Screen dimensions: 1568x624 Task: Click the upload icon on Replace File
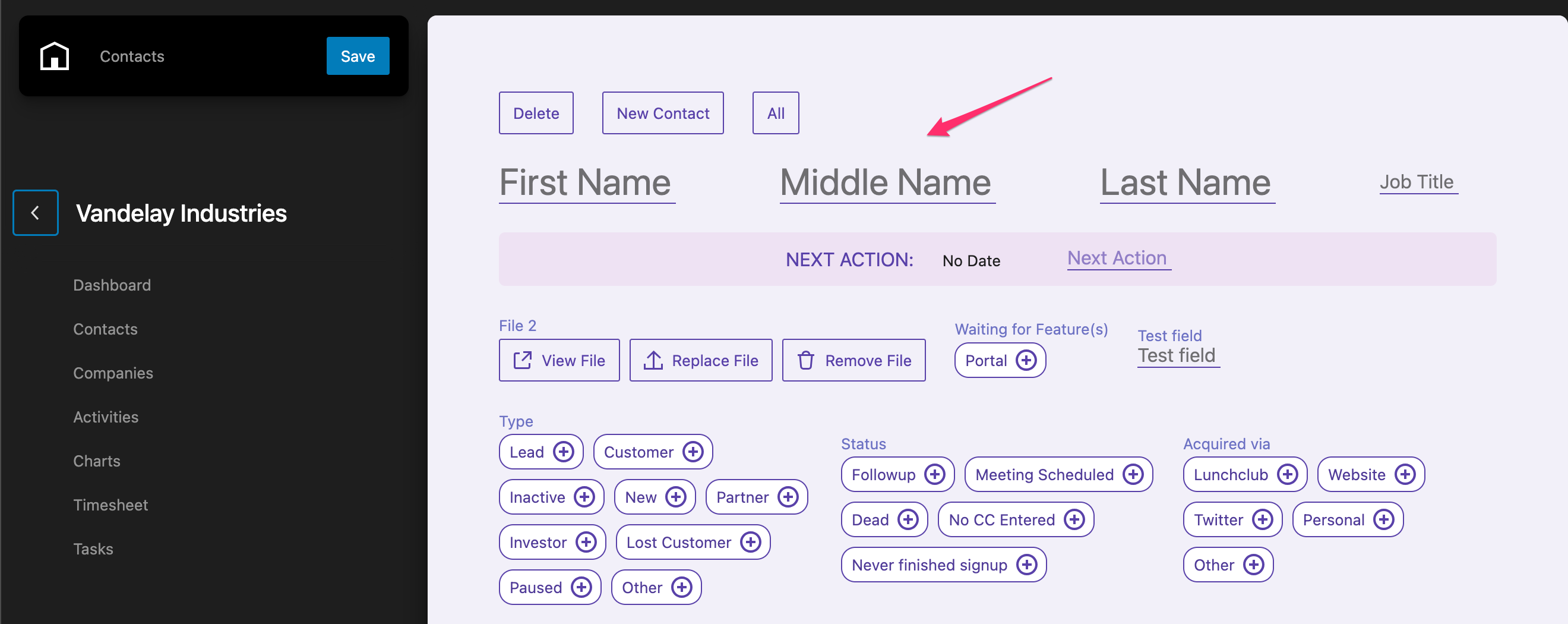pos(653,360)
